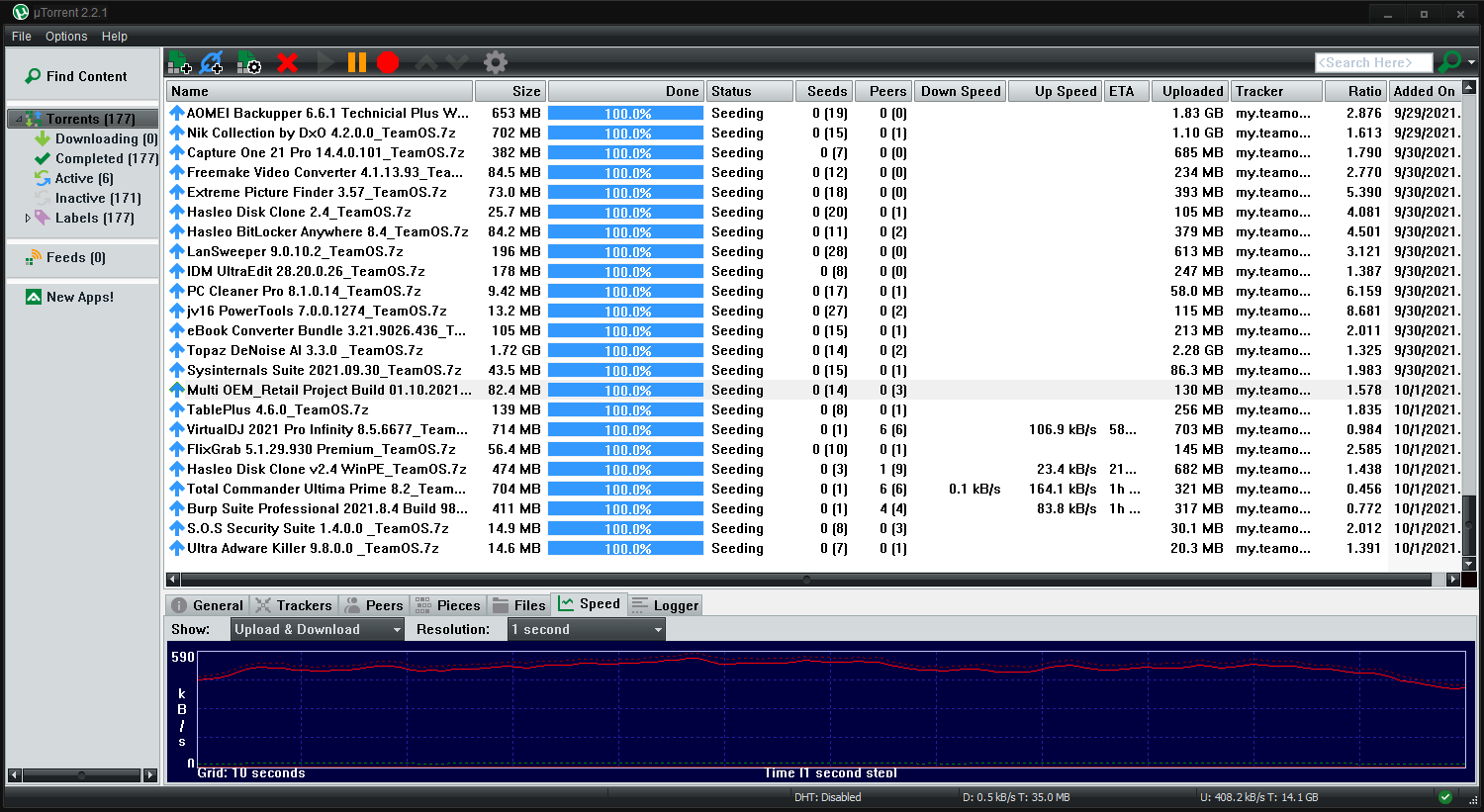Click the orange Pause torrent icon
This screenshot has width=1484, height=812.
pos(357,62)
